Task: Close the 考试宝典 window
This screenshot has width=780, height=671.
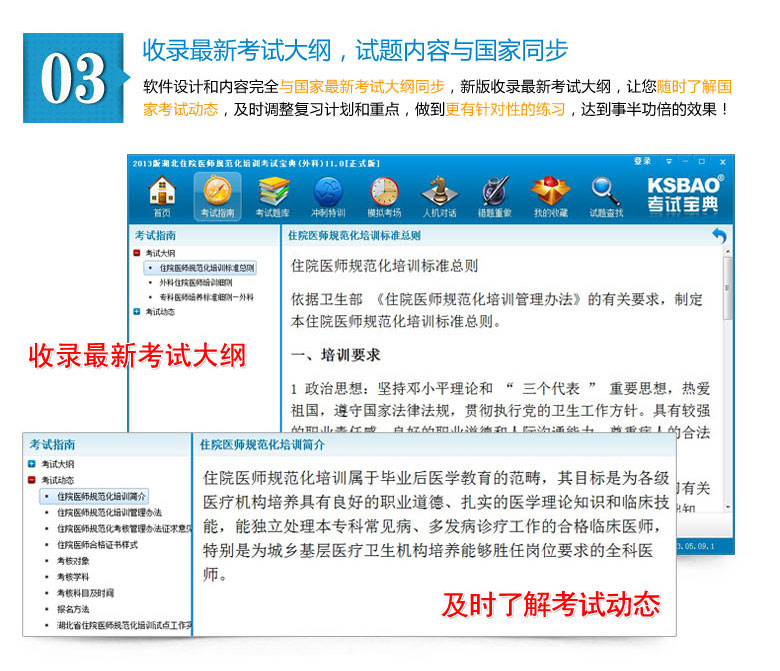Action: point(723,162)
